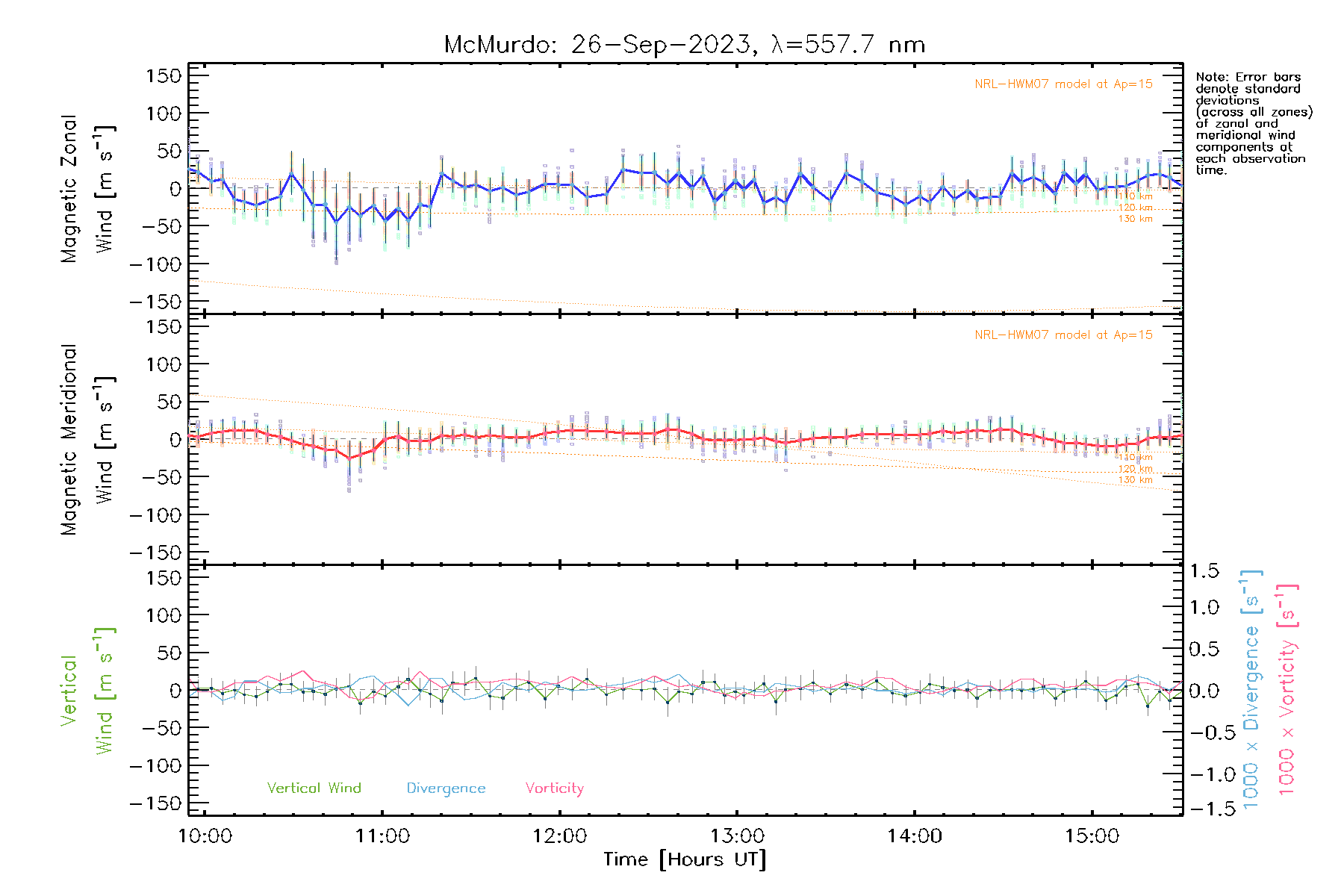This screenshot has width=1344, height=896.
Task: Select the Magnetic Meridional Wind axis label
Action: pyautogui.click(x=87, y=439)
